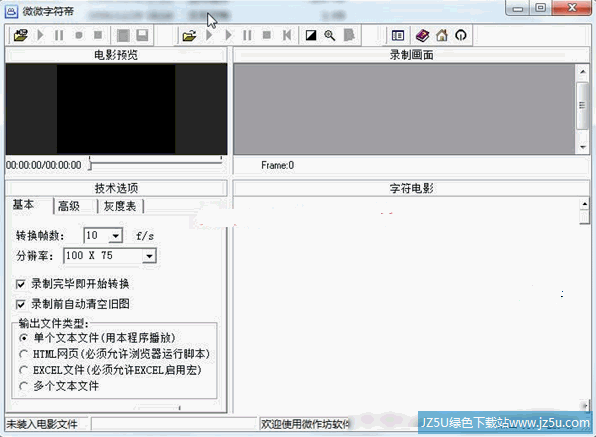The image size is (596, 437).
Task: Click the play icon just before the right pause
Action: click(228, 35)
